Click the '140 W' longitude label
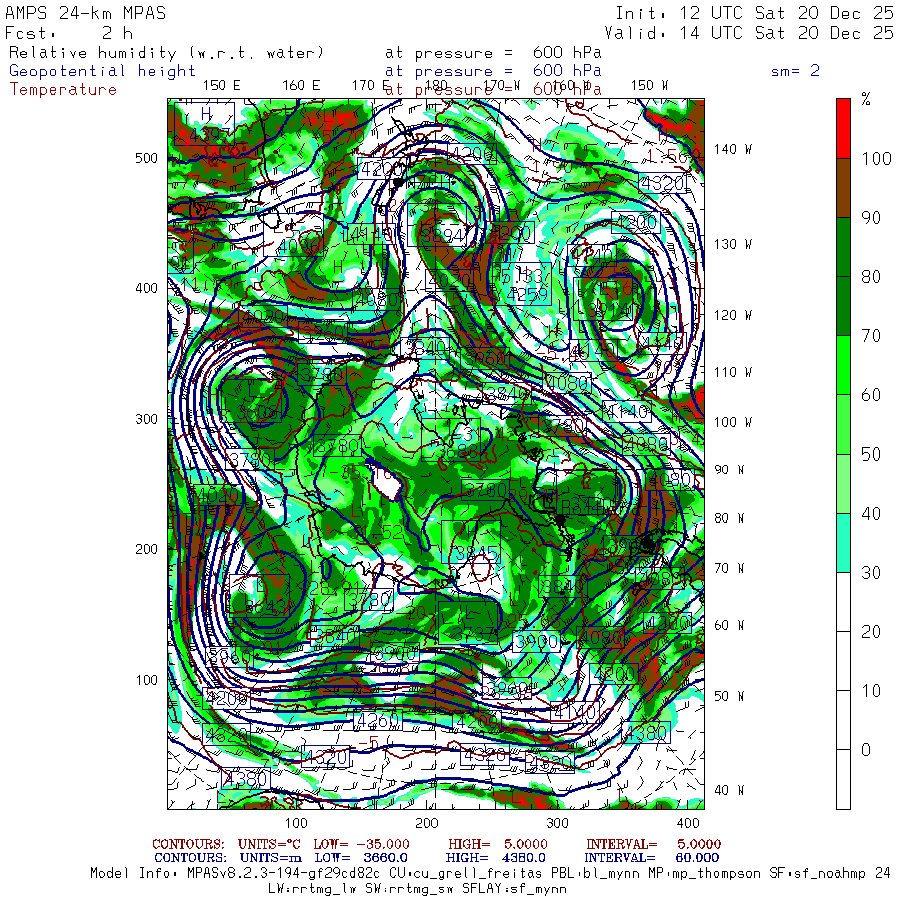The height and width of the screenshot is (900, 900). [732, 149]
